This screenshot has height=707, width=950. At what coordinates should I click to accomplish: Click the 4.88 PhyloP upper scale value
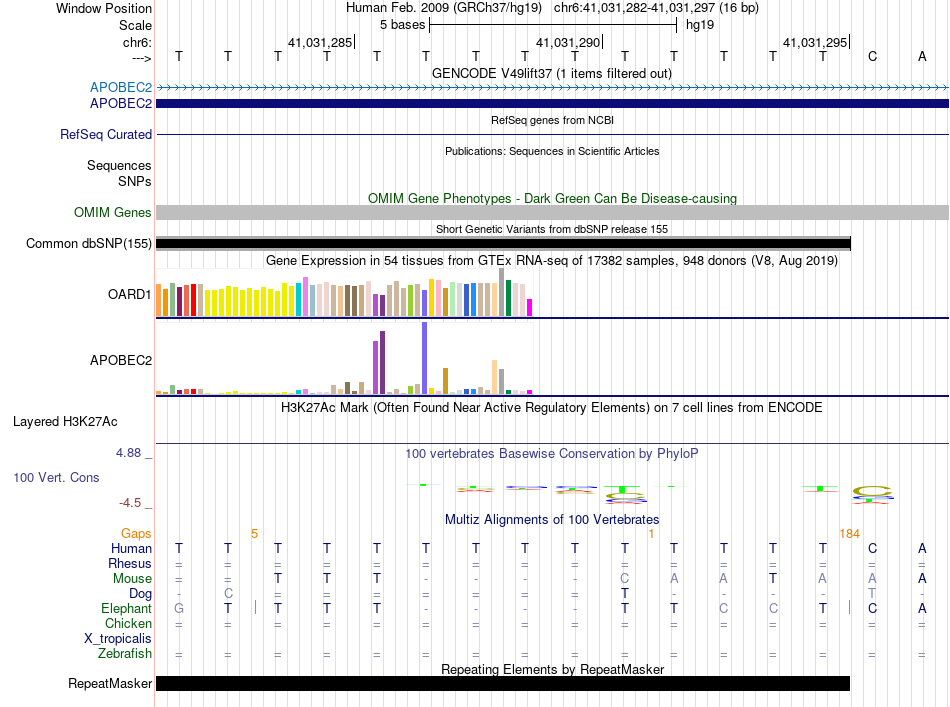tap(128, 453)
